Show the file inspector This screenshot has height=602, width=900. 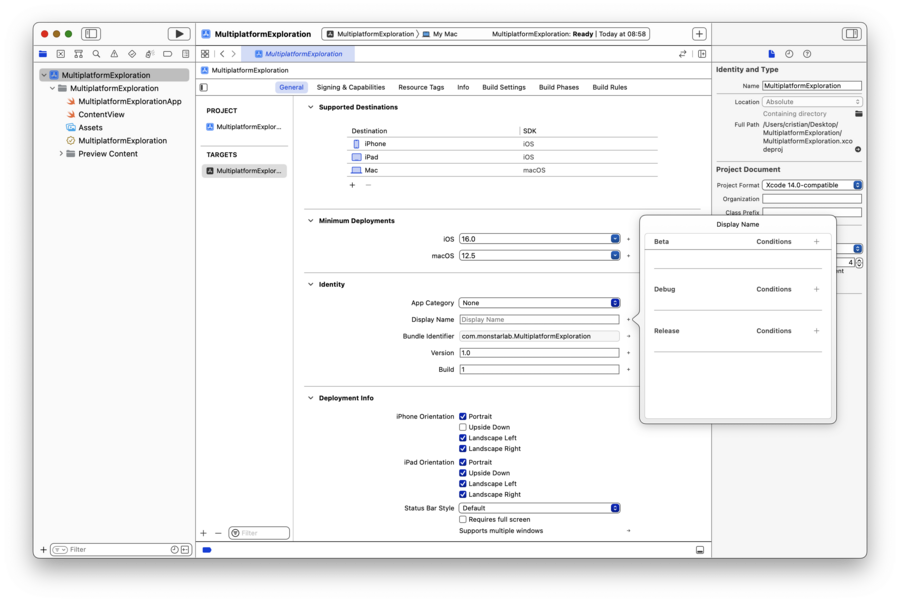771,54
